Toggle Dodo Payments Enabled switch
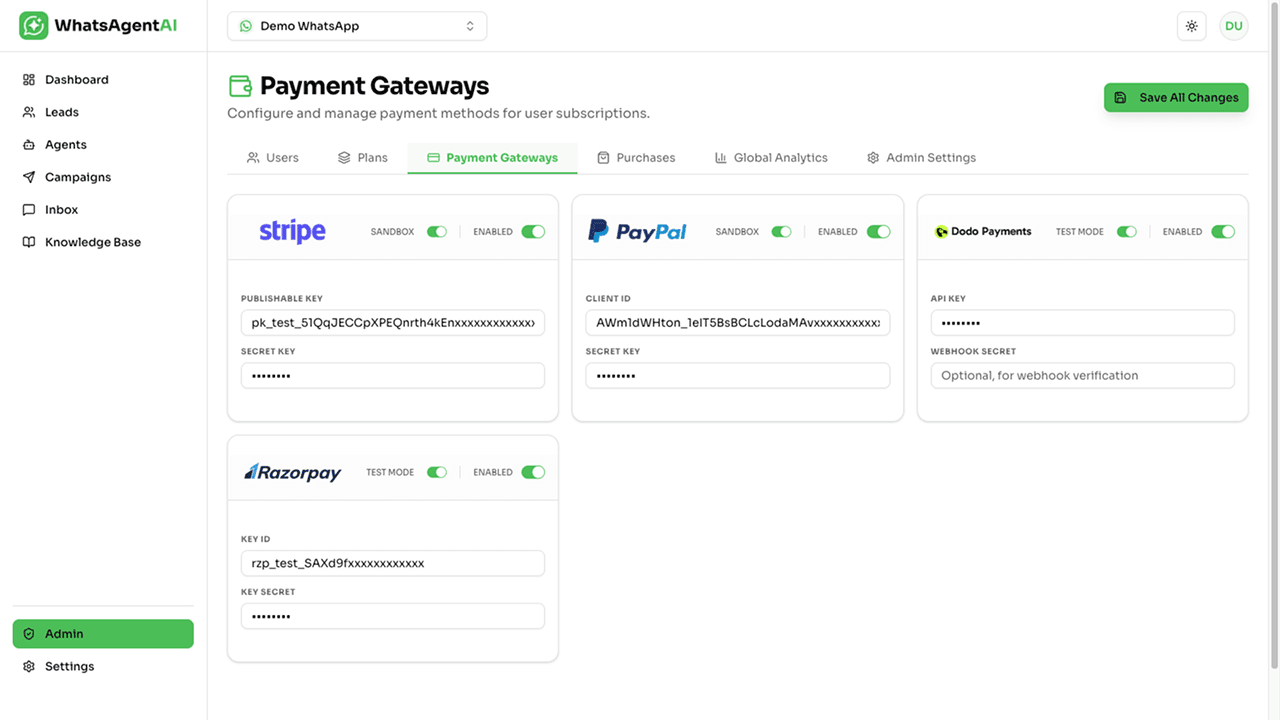 1223,232
